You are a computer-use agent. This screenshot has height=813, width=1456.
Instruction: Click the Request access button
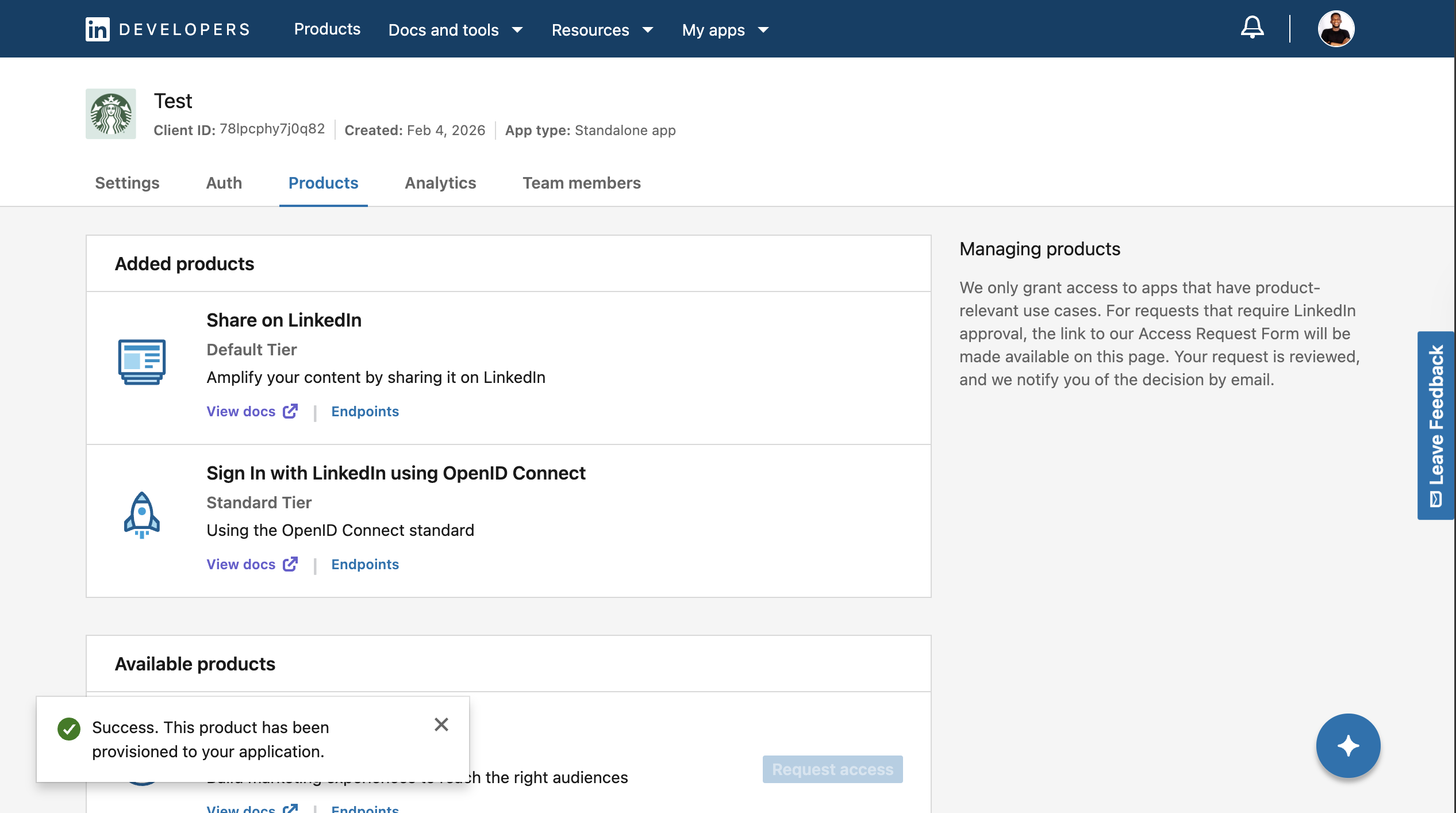(x=832, y=769)
